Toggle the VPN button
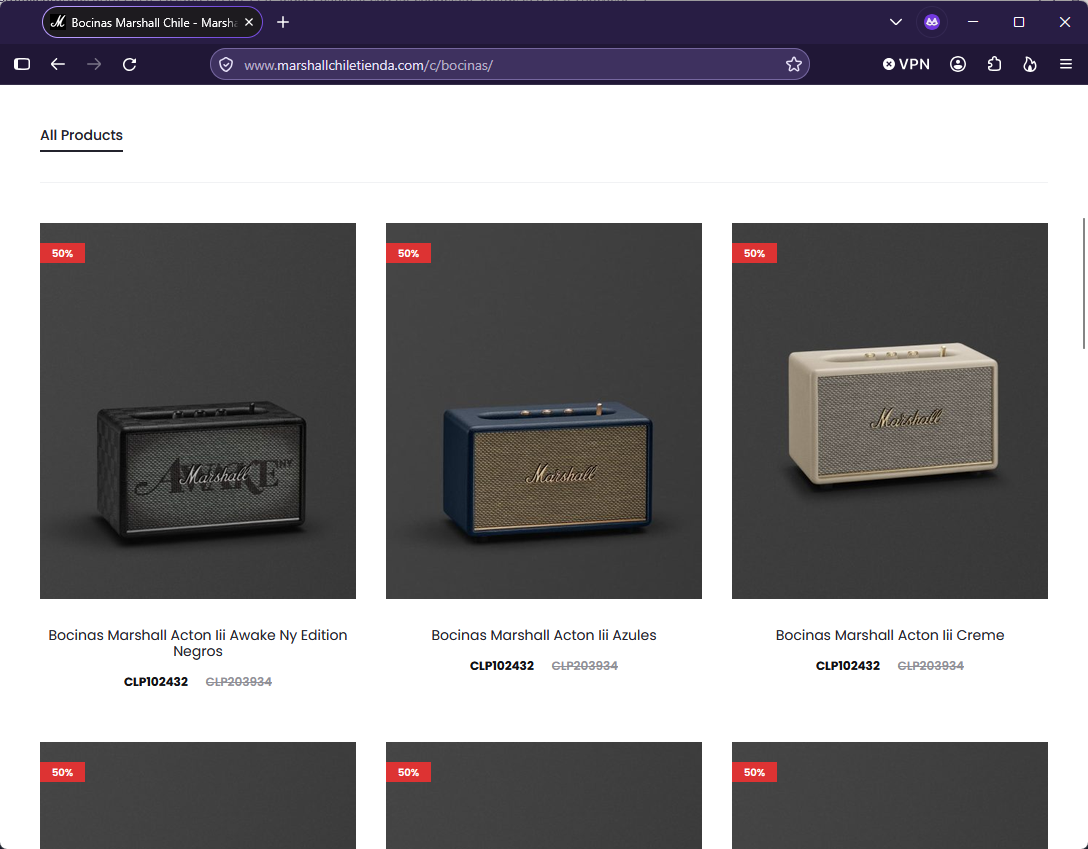The width and height of the screenshot is (1088, 849). click(x=906, y=65)
